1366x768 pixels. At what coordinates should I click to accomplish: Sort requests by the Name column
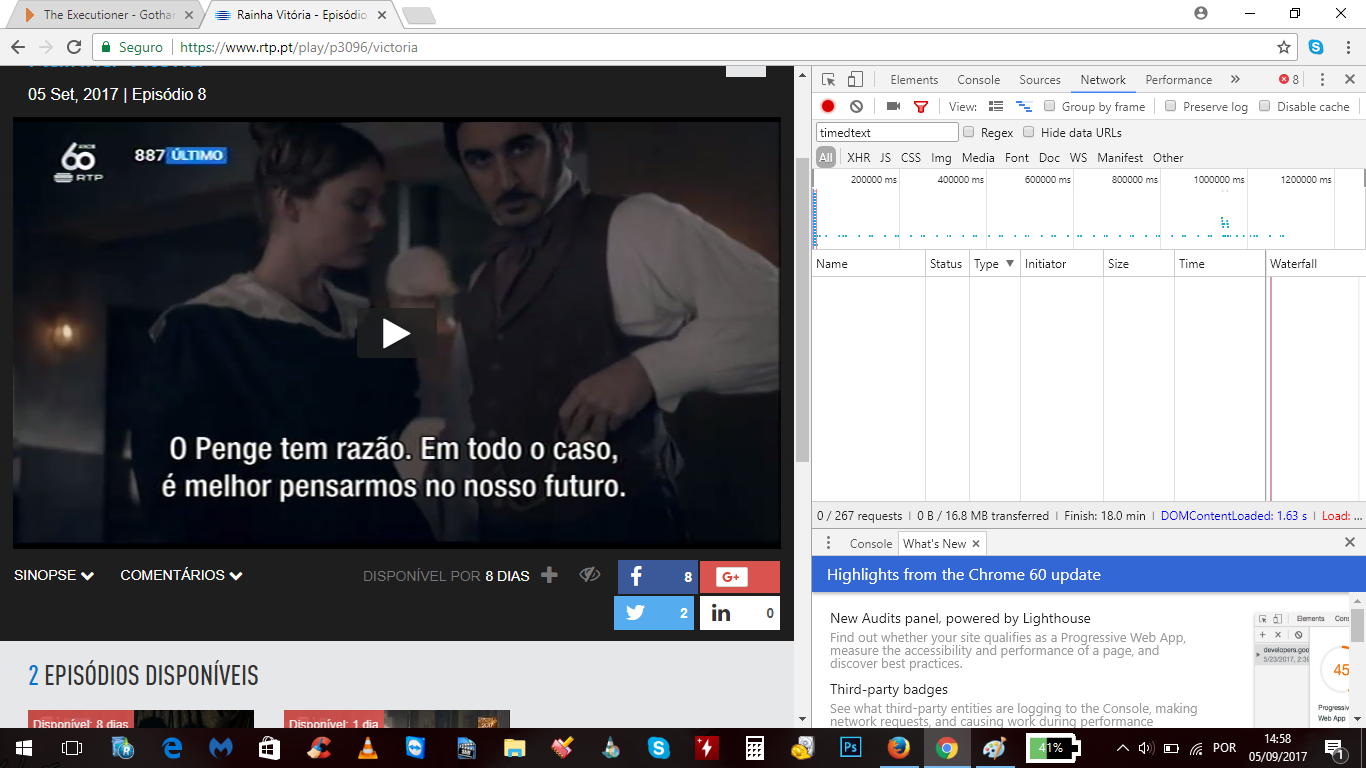[869, 264]
